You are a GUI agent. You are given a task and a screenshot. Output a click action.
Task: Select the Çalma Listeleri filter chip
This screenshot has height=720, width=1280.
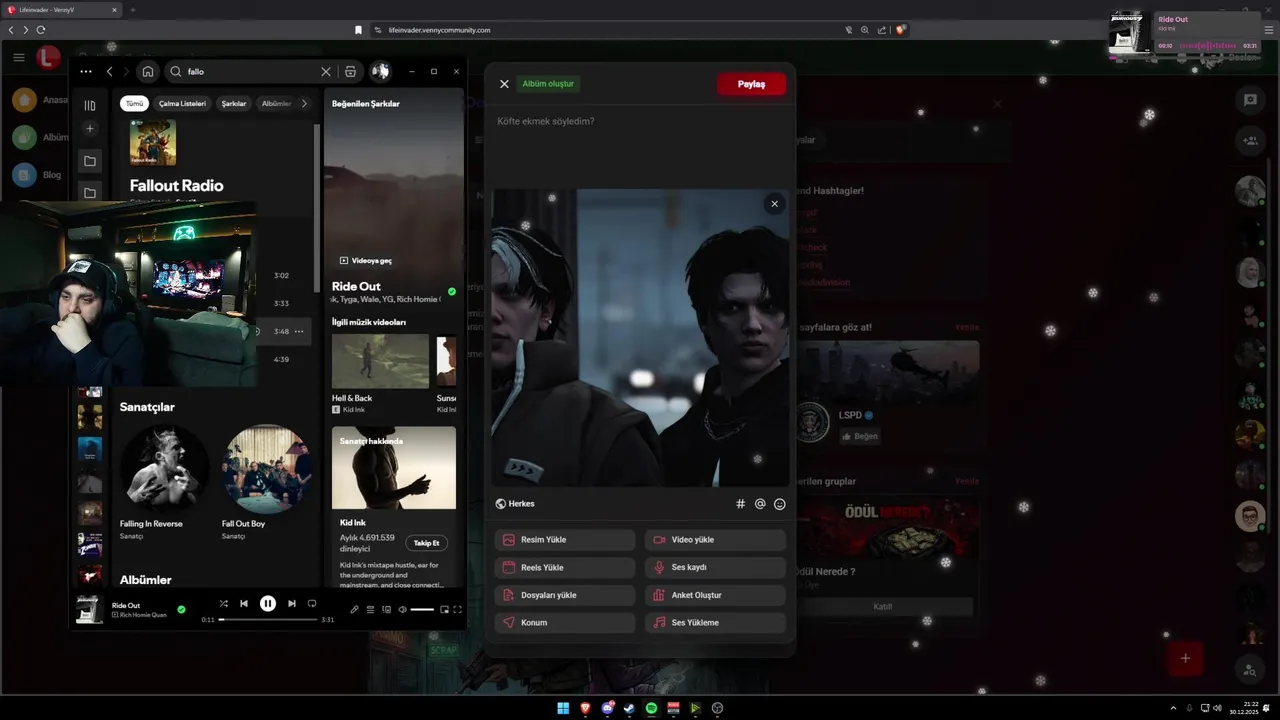182,104
